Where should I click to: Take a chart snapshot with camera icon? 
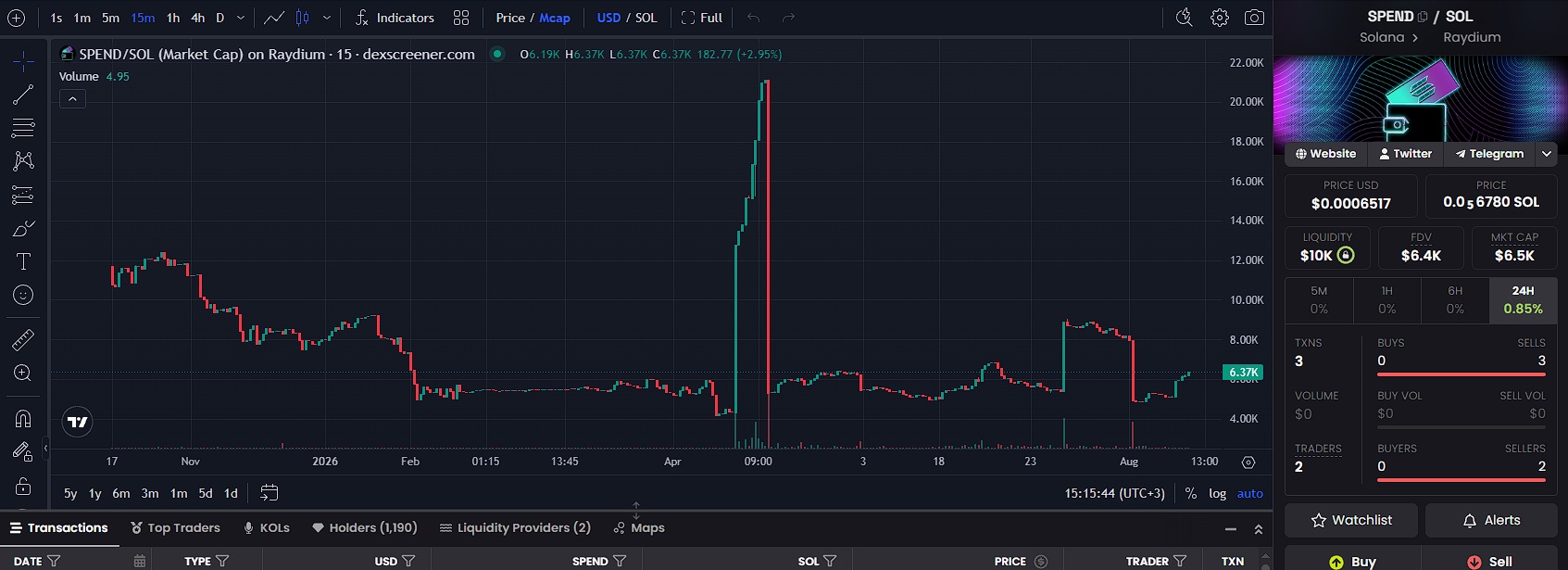coord(1254,18)
